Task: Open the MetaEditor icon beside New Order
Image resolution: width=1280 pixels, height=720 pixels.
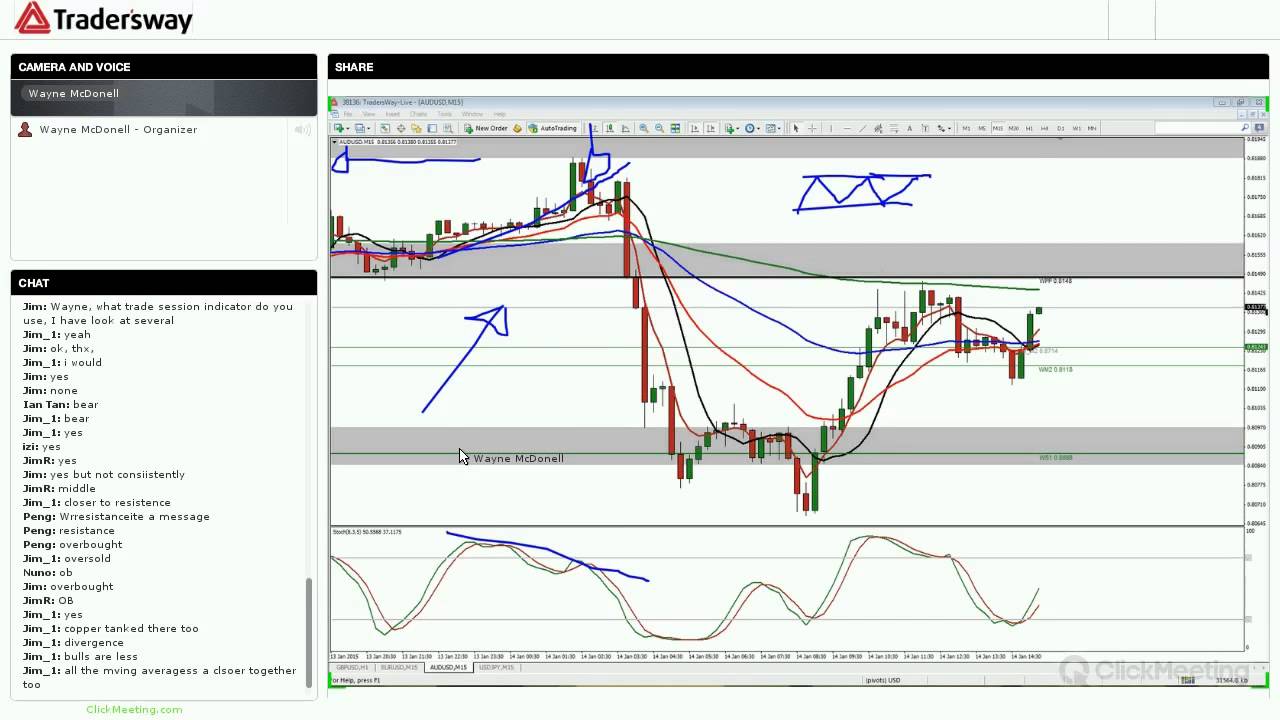Action: pyautogui.click(x=517, y=128)
